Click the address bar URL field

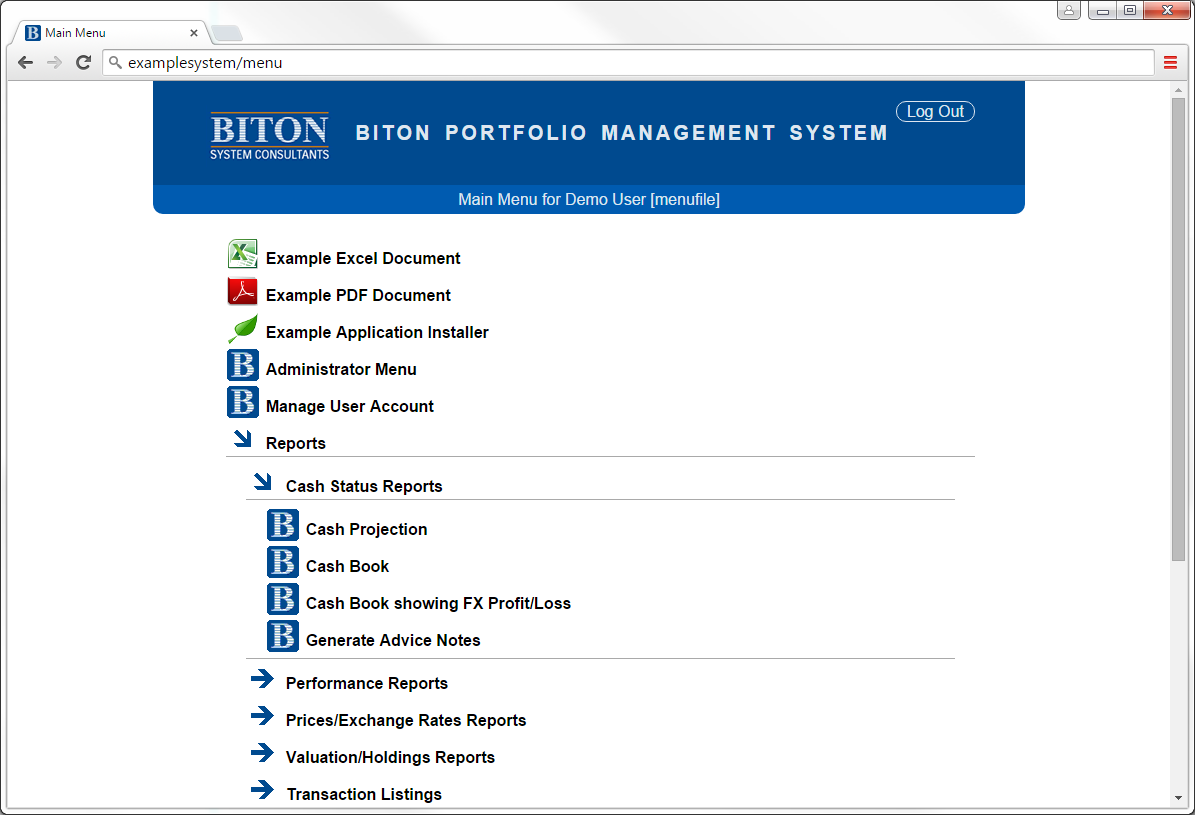pyautogui.click(x=628, y=63)
